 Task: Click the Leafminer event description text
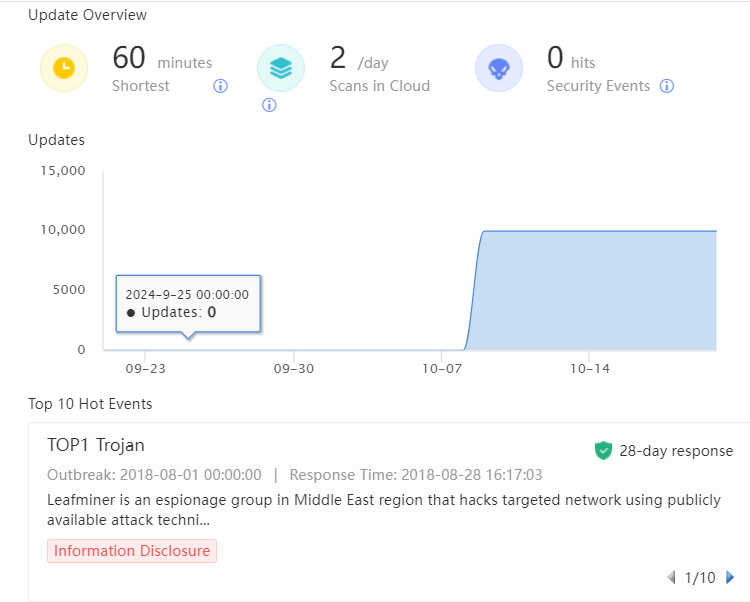click(383, 509)
